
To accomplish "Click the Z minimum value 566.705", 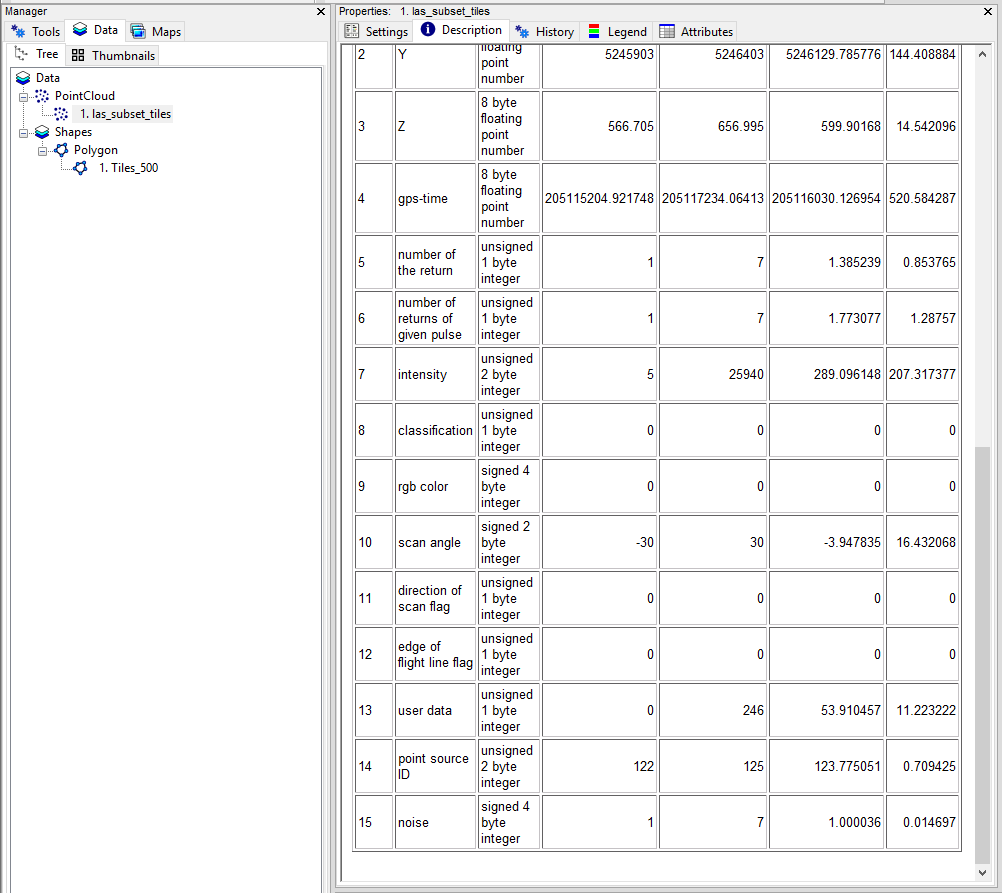I will pos(630,127).
